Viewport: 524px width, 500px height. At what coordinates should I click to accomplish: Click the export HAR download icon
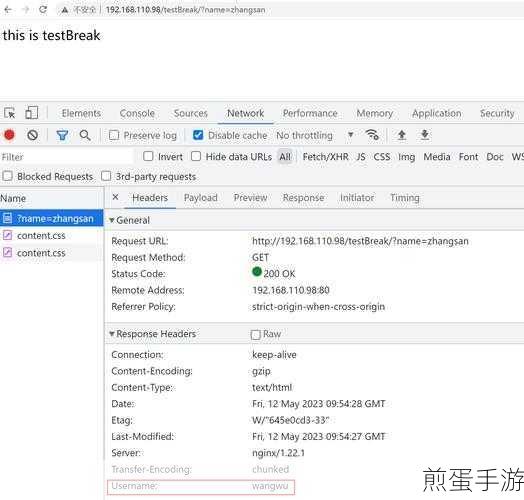(424, 135)
